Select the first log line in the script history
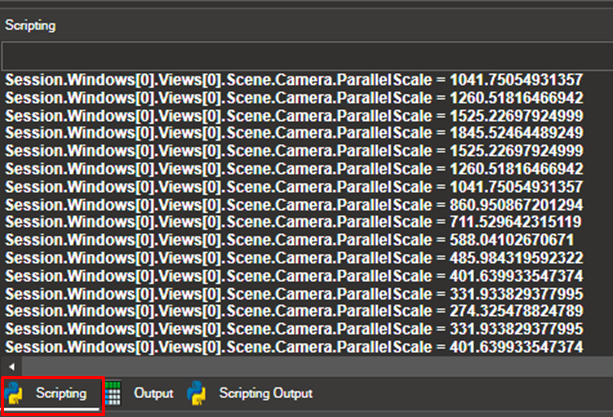The image size is (613, 417). point(294,78)
